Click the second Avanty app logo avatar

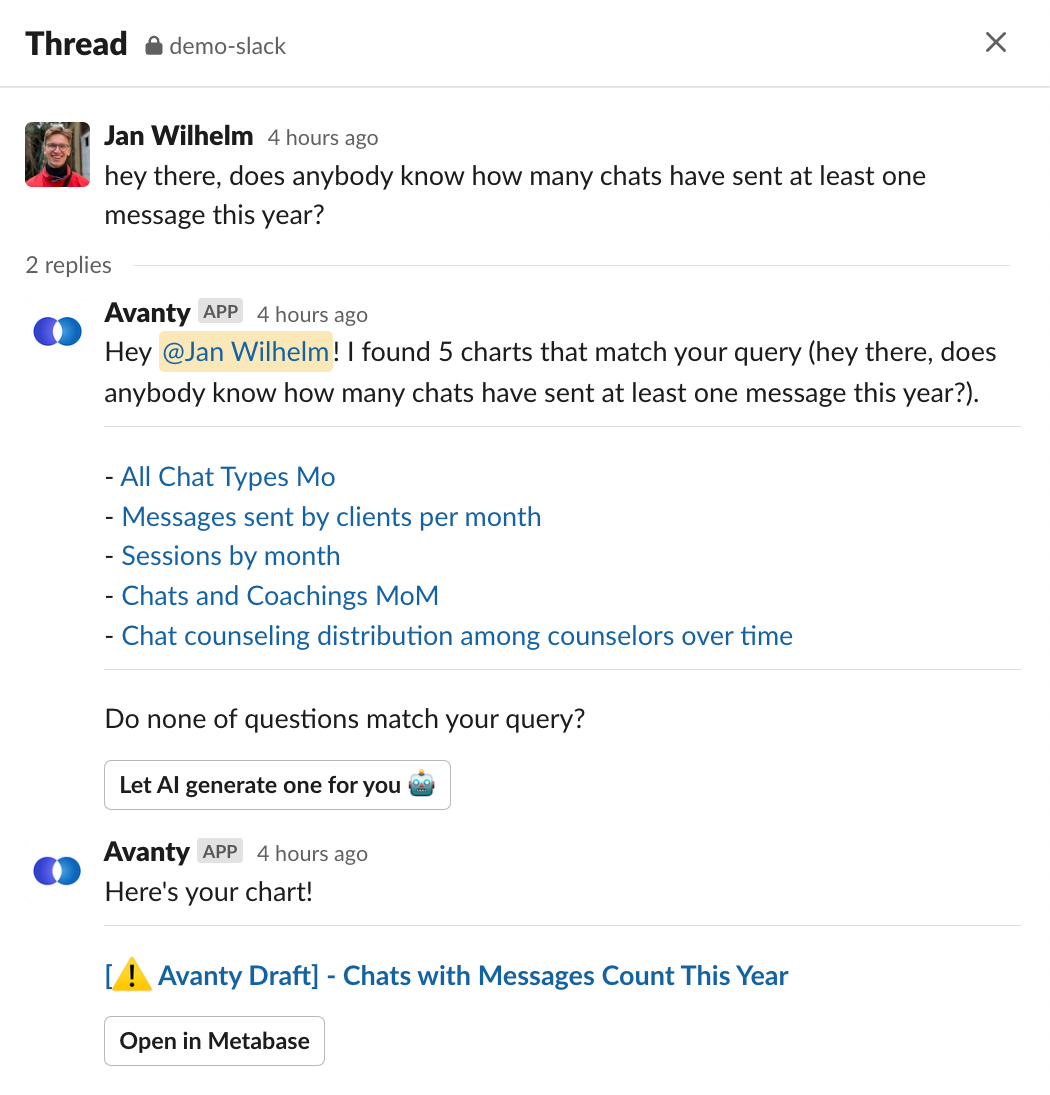coord(57,871)
